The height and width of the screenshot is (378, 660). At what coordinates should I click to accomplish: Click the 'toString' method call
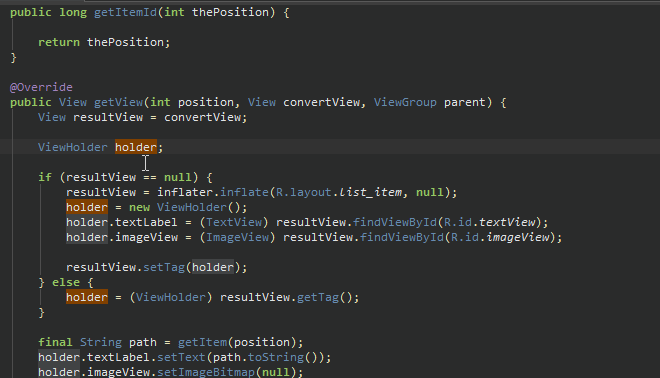[x=276, y=357]
